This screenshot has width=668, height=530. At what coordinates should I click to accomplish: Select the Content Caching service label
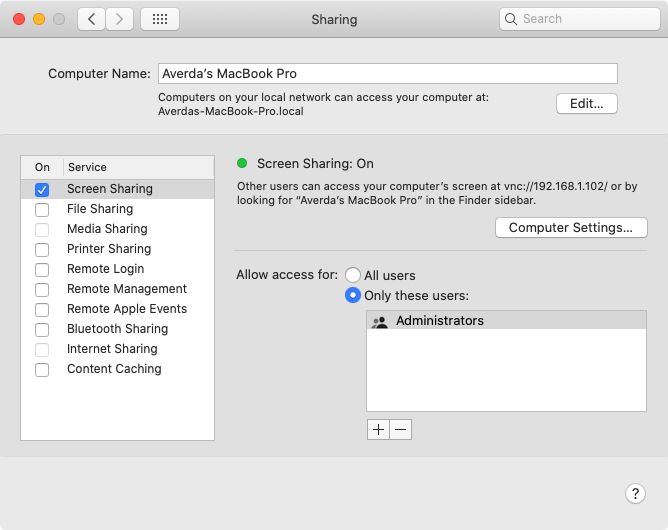click(114, 369)
